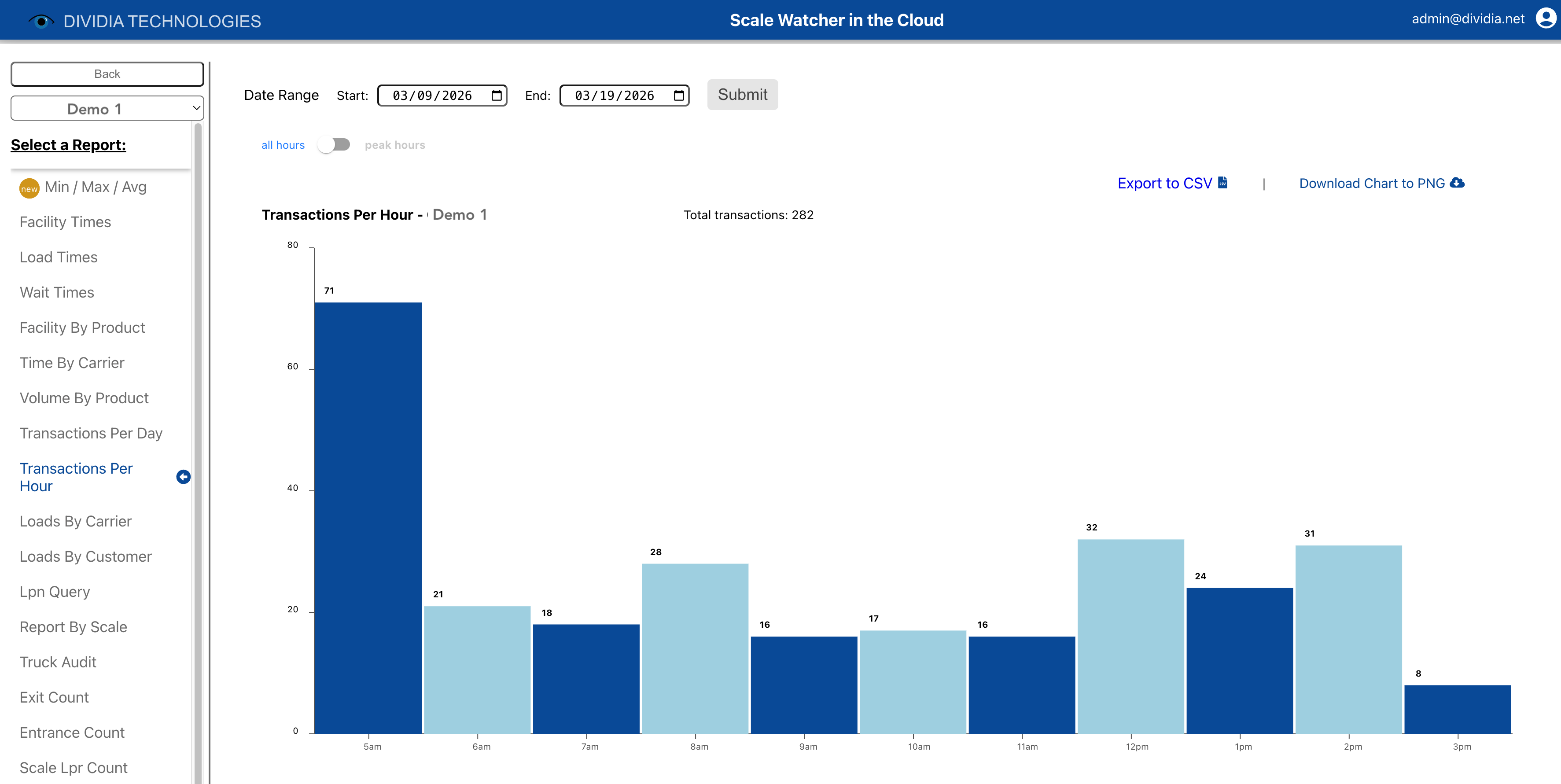Click the CSV file icon beside Export to CSV
The height and width of the screenshot is (784, 1561).
[1222, 182]
